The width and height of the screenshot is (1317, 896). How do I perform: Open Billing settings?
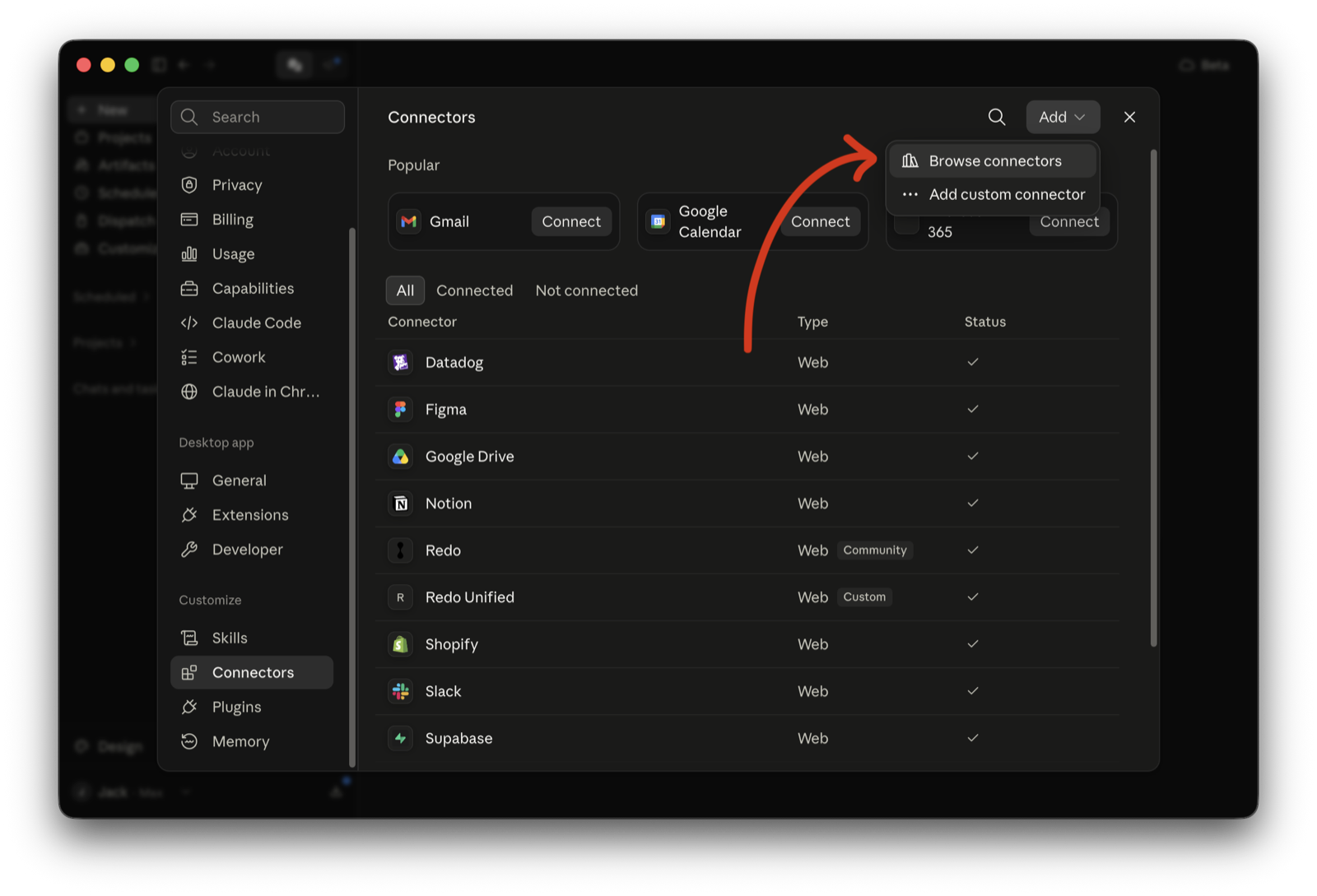(x=251, y=220)
